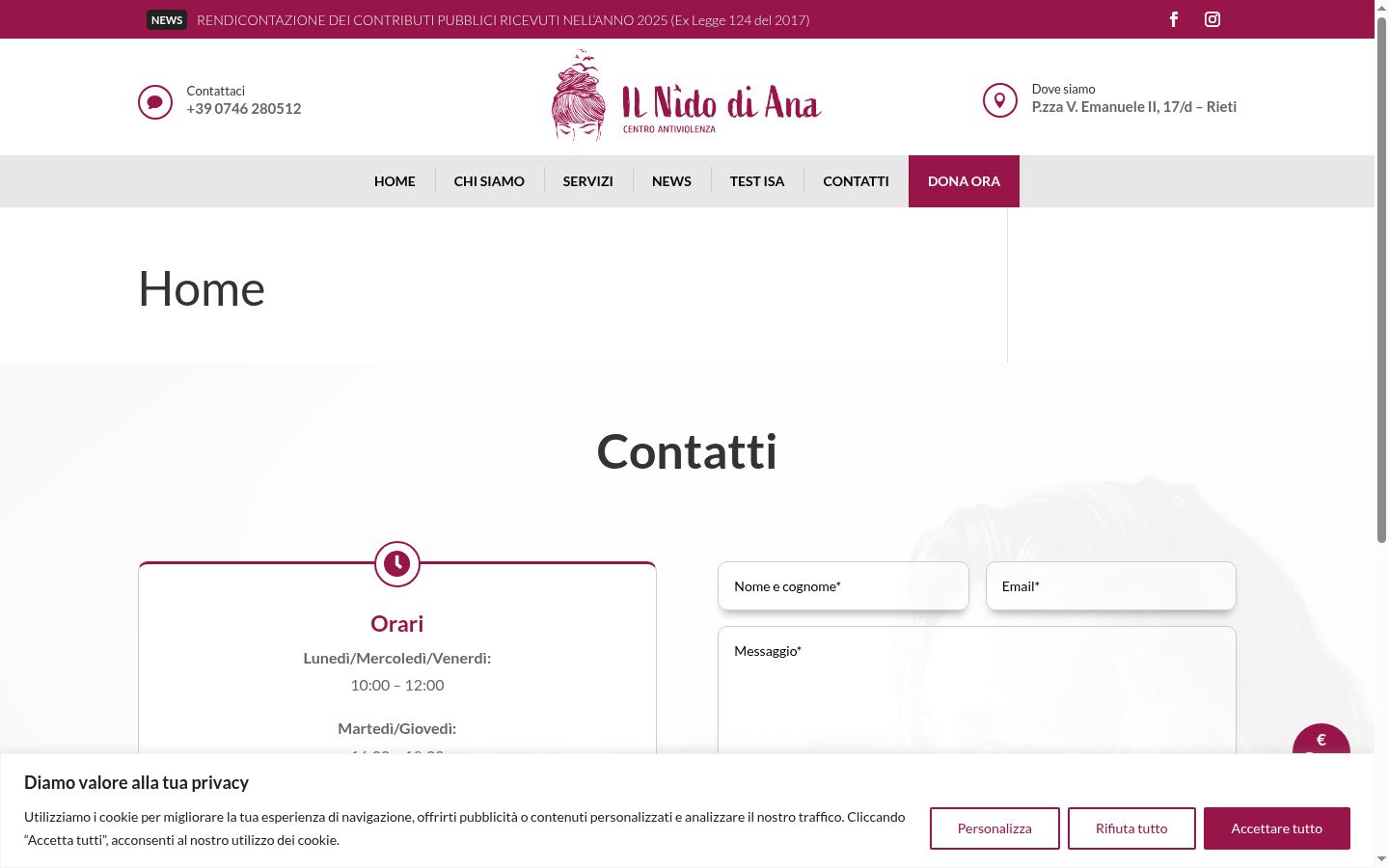This screenshot has width=1389, height=868.
Task: Click the Lunedì/Mercoledì/Venerdì label
Action: pos(397,659)
